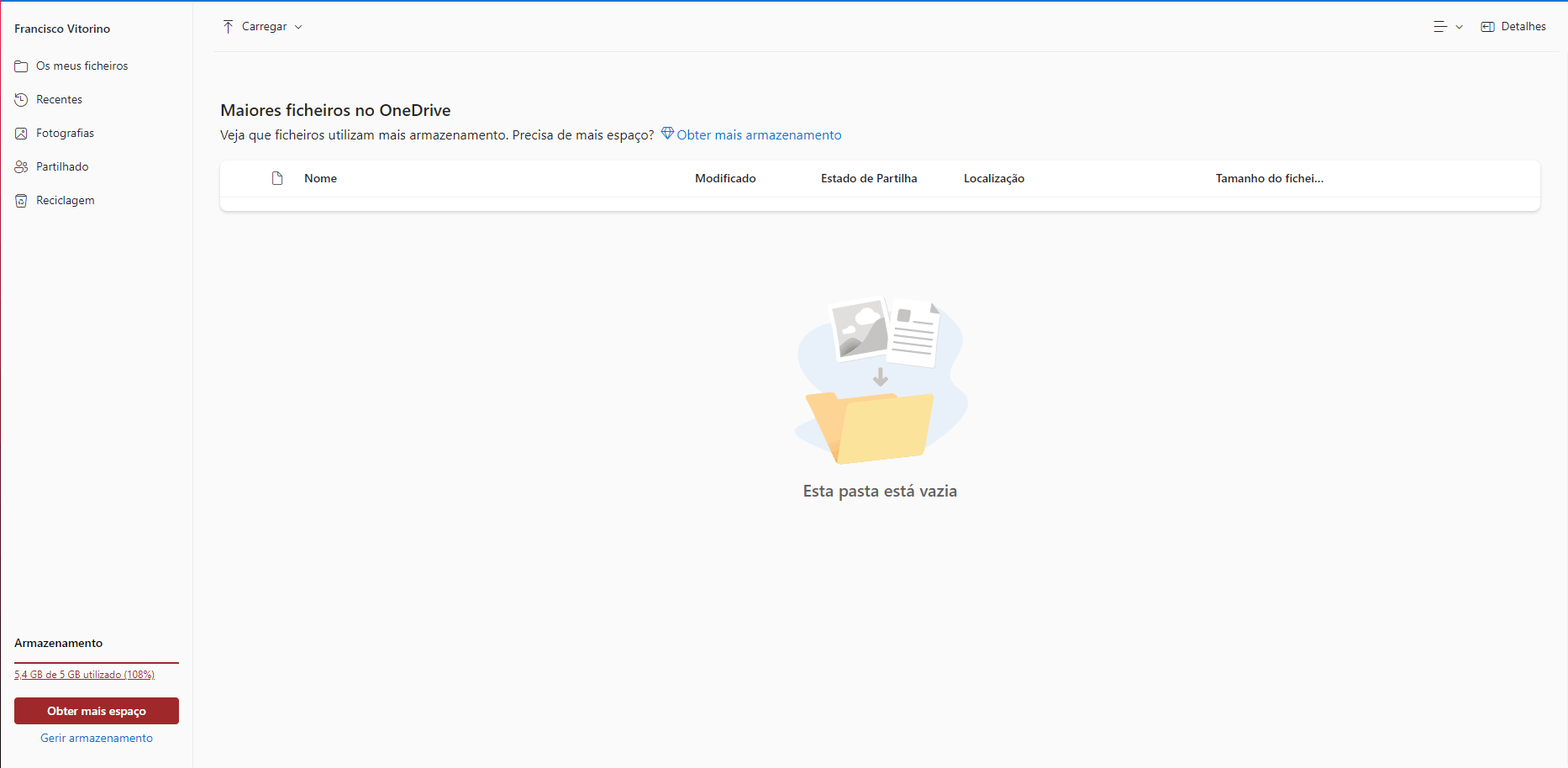Viewport: 1568px width, 768px height.
Task: Open the Detalhes pane
Action: click(1513, 27)
